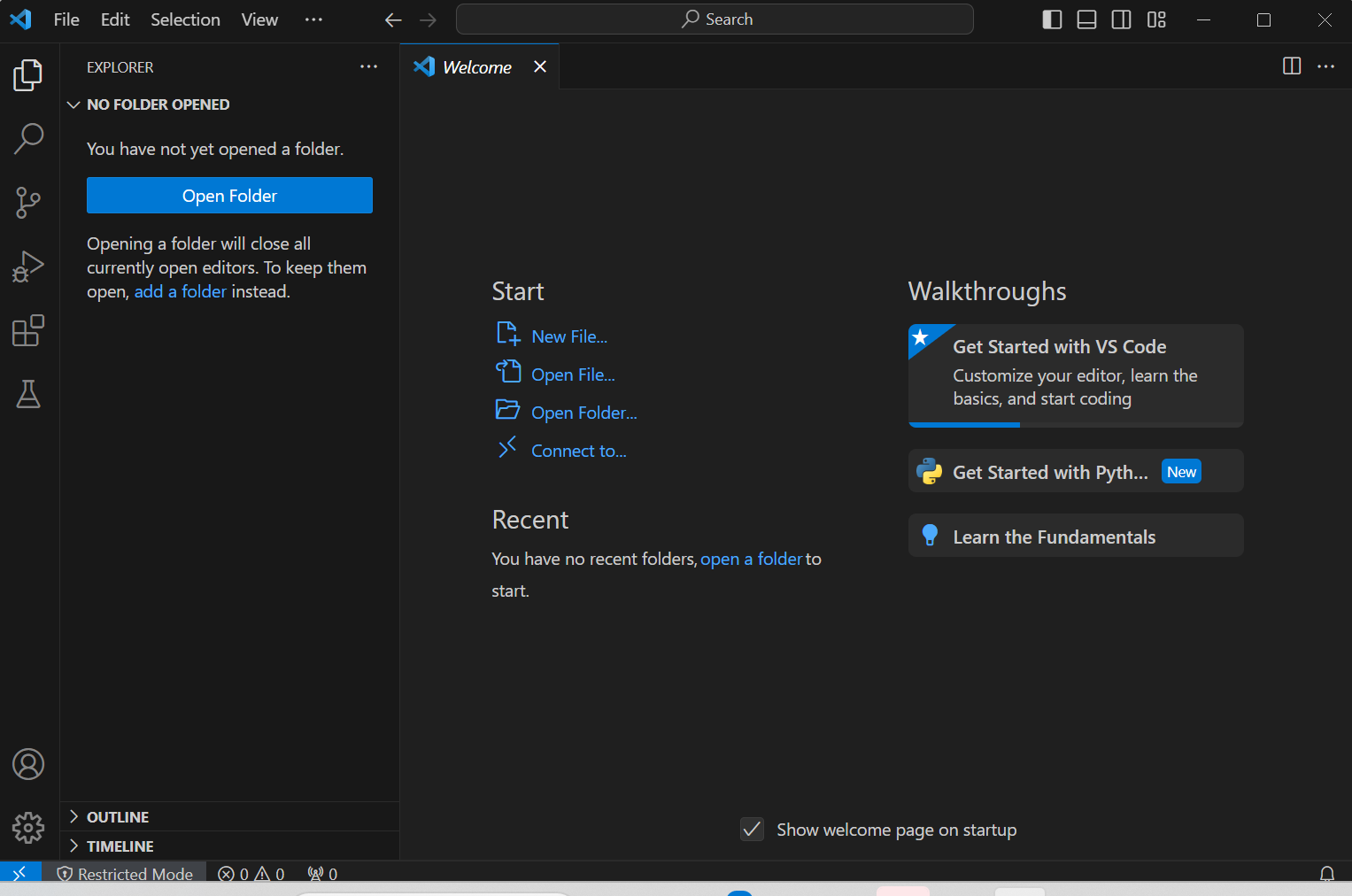Go back using the left arrow
The image size is (1352, 896).
393,19
